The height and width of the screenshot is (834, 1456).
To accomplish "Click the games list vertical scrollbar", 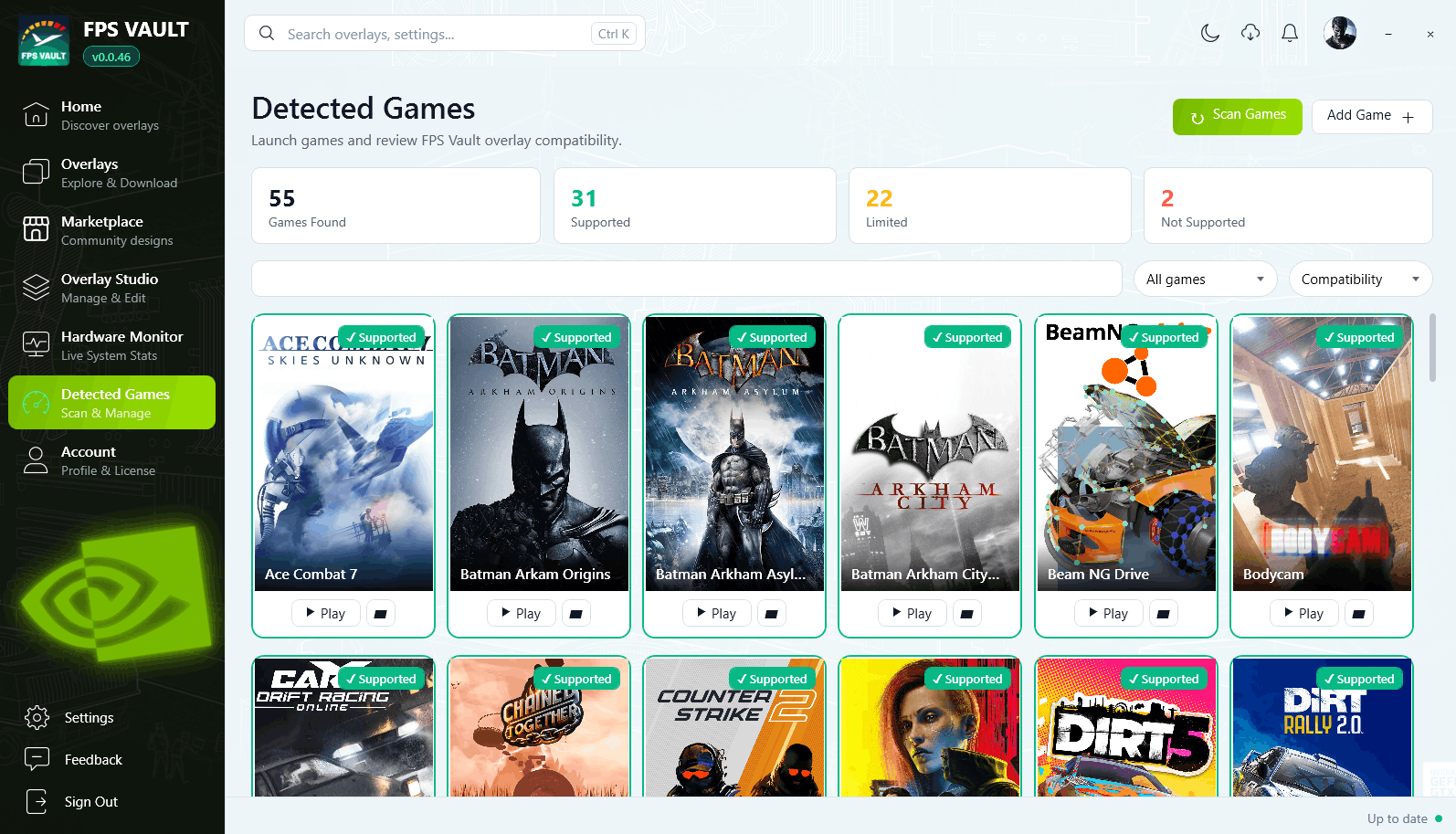I will 1431,347.
